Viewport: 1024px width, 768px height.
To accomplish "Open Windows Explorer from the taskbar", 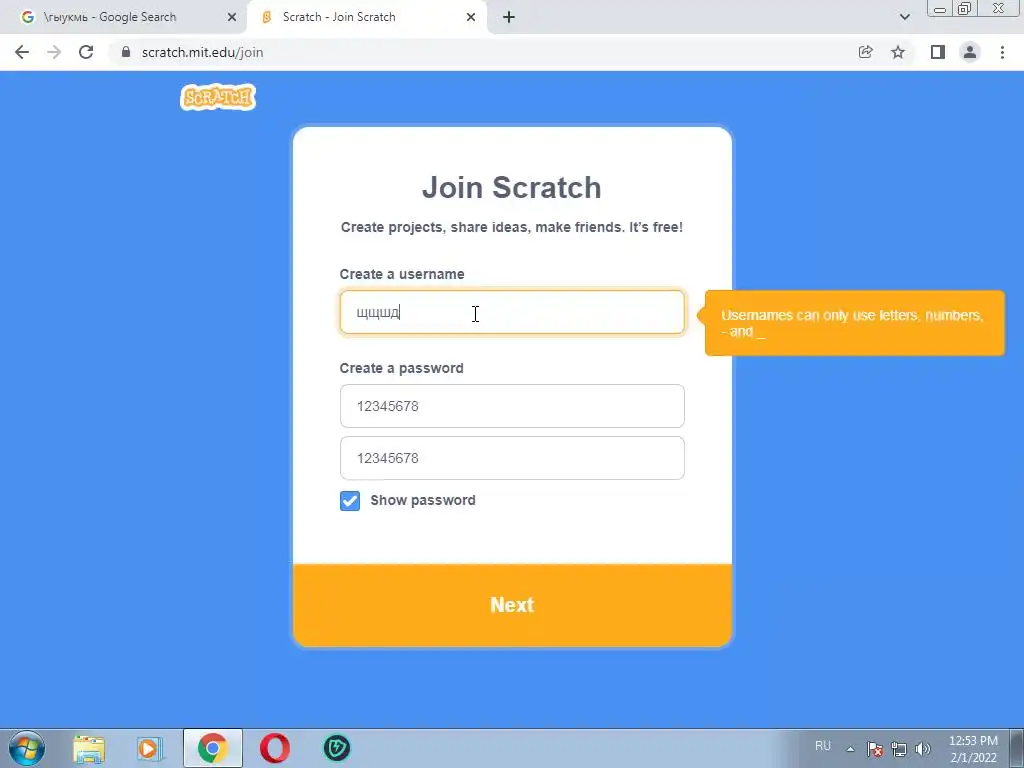I will [89, 748].
